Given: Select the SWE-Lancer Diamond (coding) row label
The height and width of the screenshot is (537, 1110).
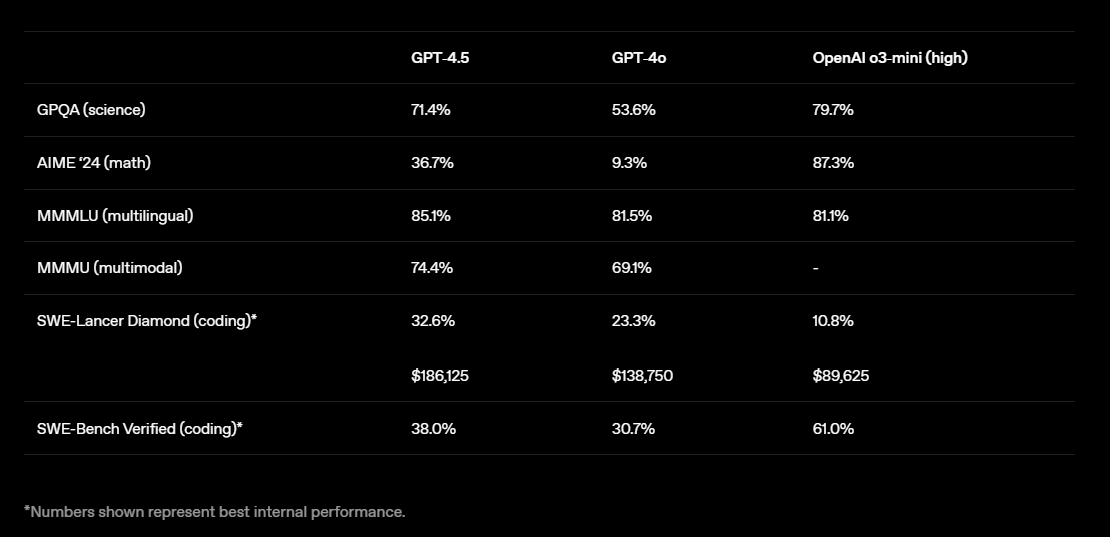Looking at the screenshot, I should click(x=147, y=321).
